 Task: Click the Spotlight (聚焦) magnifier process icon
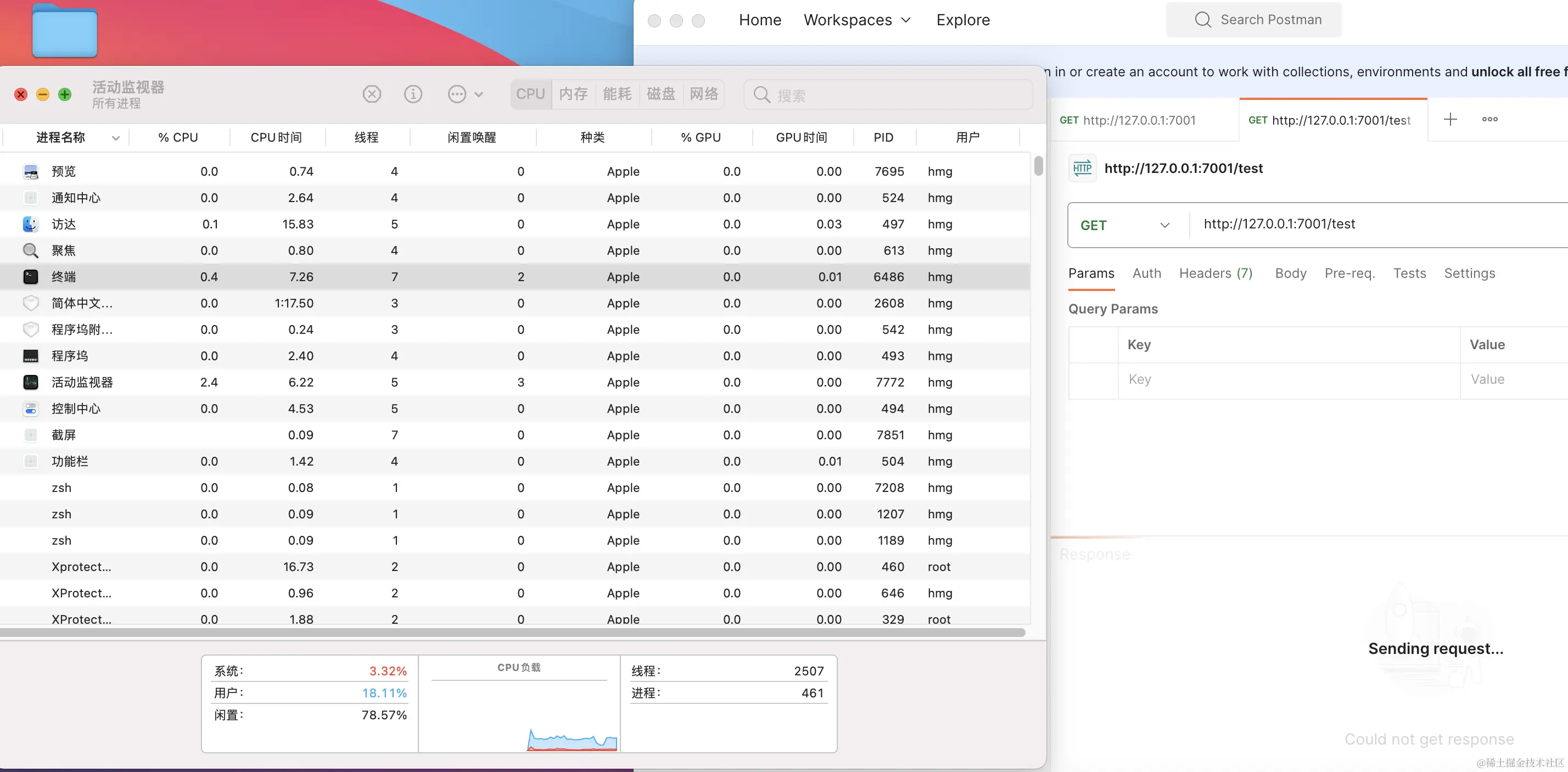click(x=30, y=251)
